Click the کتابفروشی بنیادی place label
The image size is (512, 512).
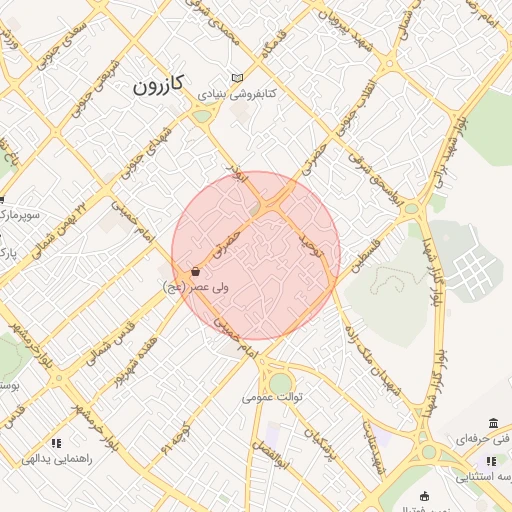(x=237, y=94)
